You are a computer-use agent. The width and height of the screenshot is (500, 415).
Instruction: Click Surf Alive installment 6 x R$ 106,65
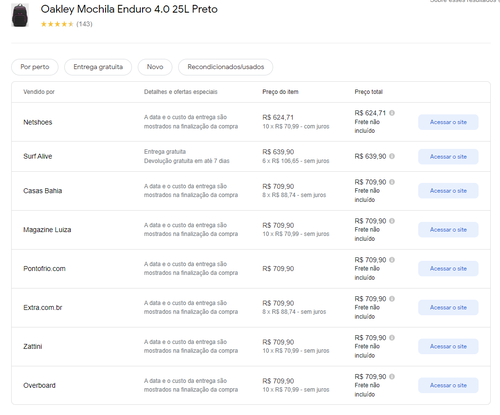coord(296,161)
